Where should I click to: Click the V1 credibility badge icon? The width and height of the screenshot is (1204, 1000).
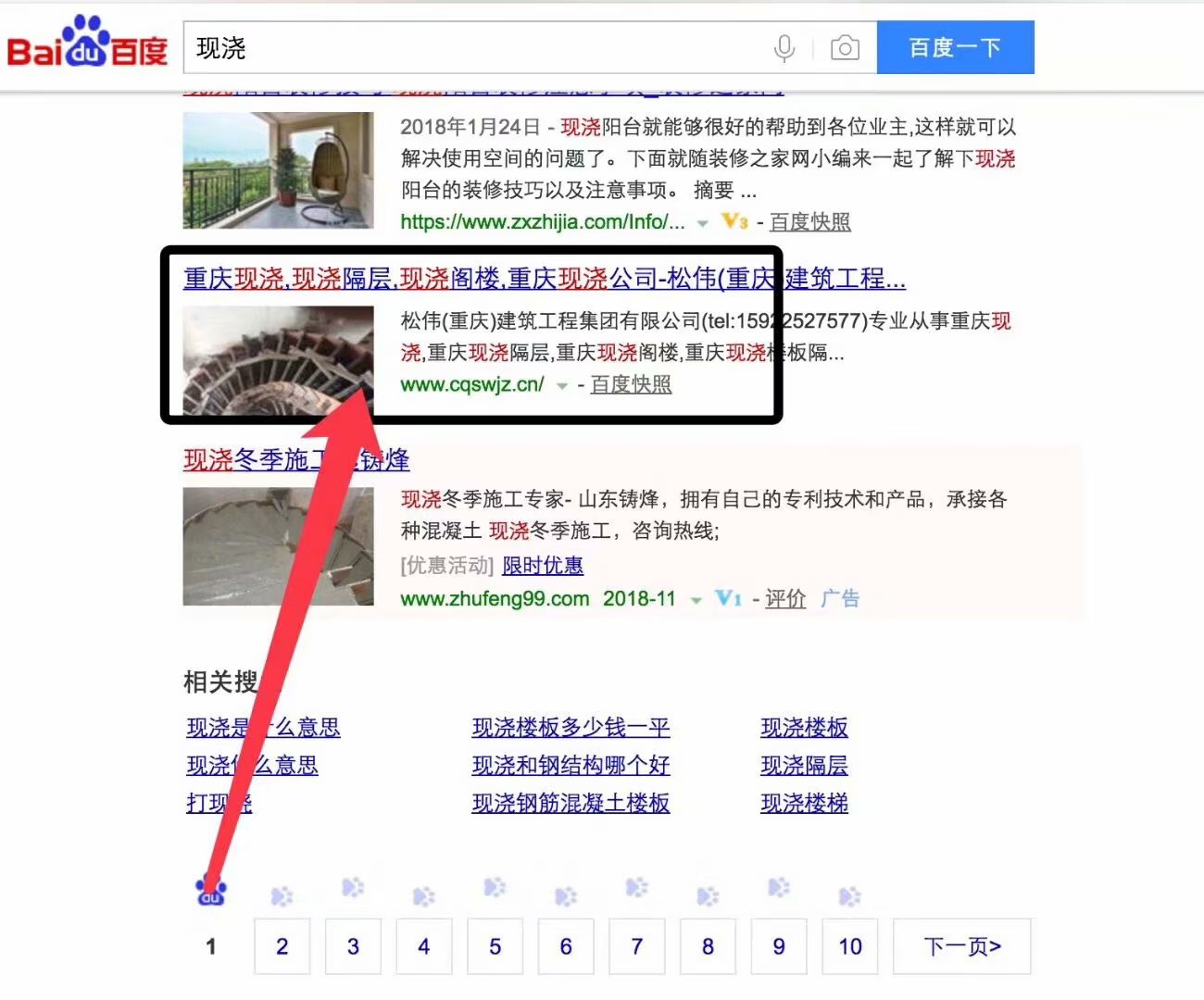[728, 598]
